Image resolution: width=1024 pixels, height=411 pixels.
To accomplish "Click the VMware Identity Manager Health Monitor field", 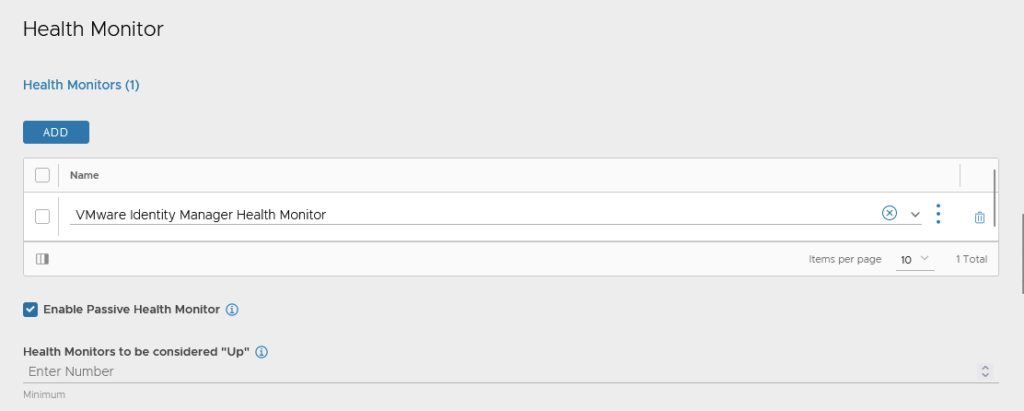I will click(470, 215).
